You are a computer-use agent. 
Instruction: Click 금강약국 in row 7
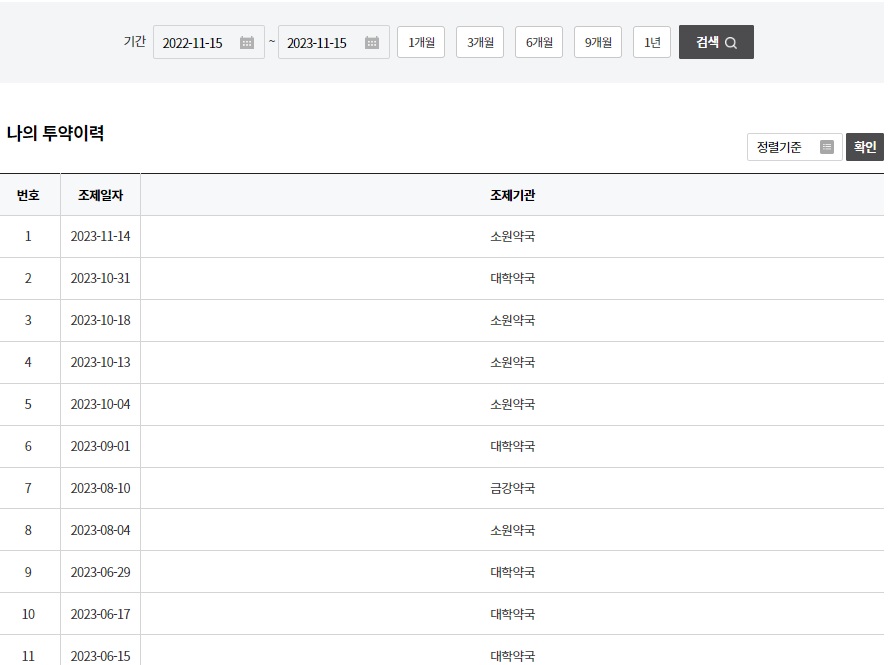pos(513,488)
